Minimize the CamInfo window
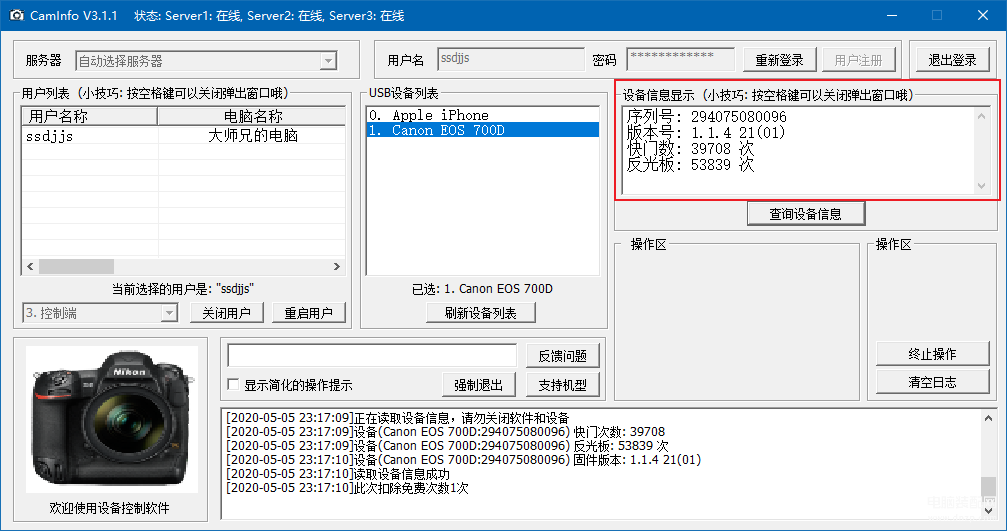 892,15
